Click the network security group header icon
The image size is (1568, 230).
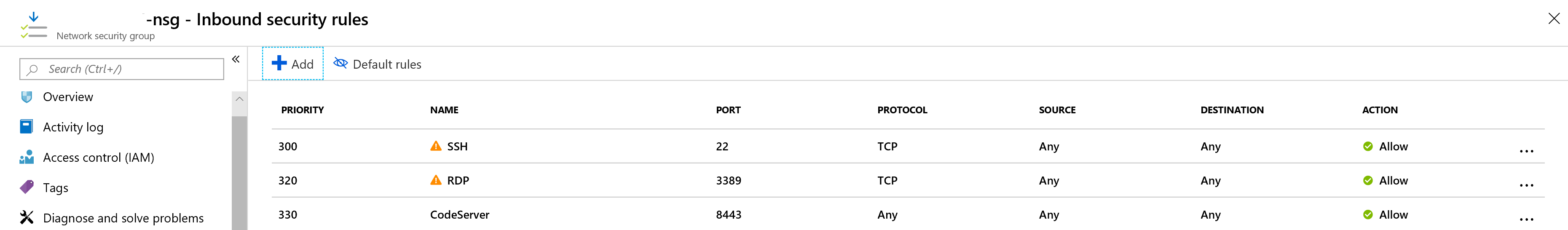(x=33, y=26)
